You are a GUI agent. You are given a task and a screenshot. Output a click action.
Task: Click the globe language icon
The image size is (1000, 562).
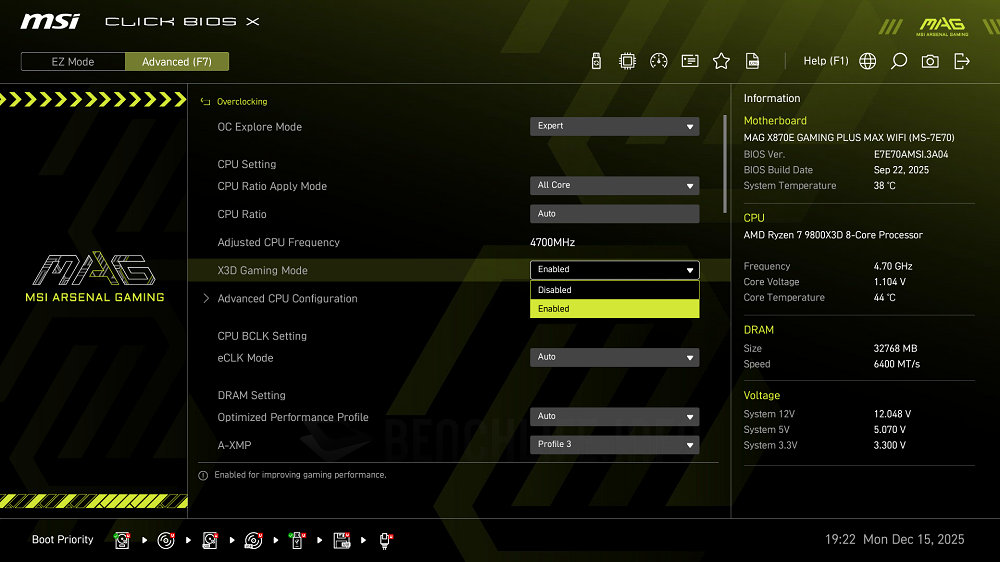click(868, 61)
